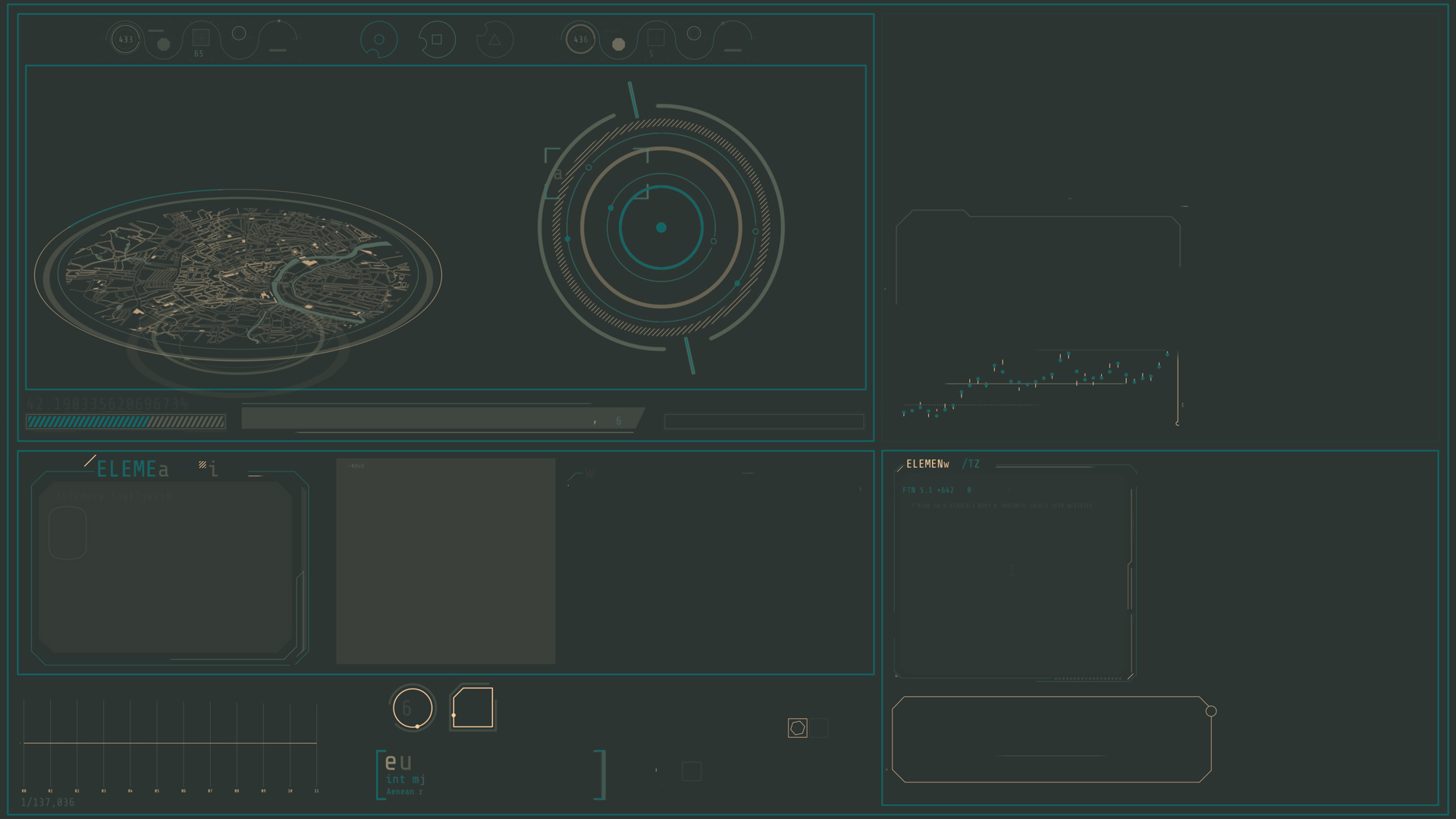
Task: Click the circular dial showing 436
Action: [x=580, y=39]
